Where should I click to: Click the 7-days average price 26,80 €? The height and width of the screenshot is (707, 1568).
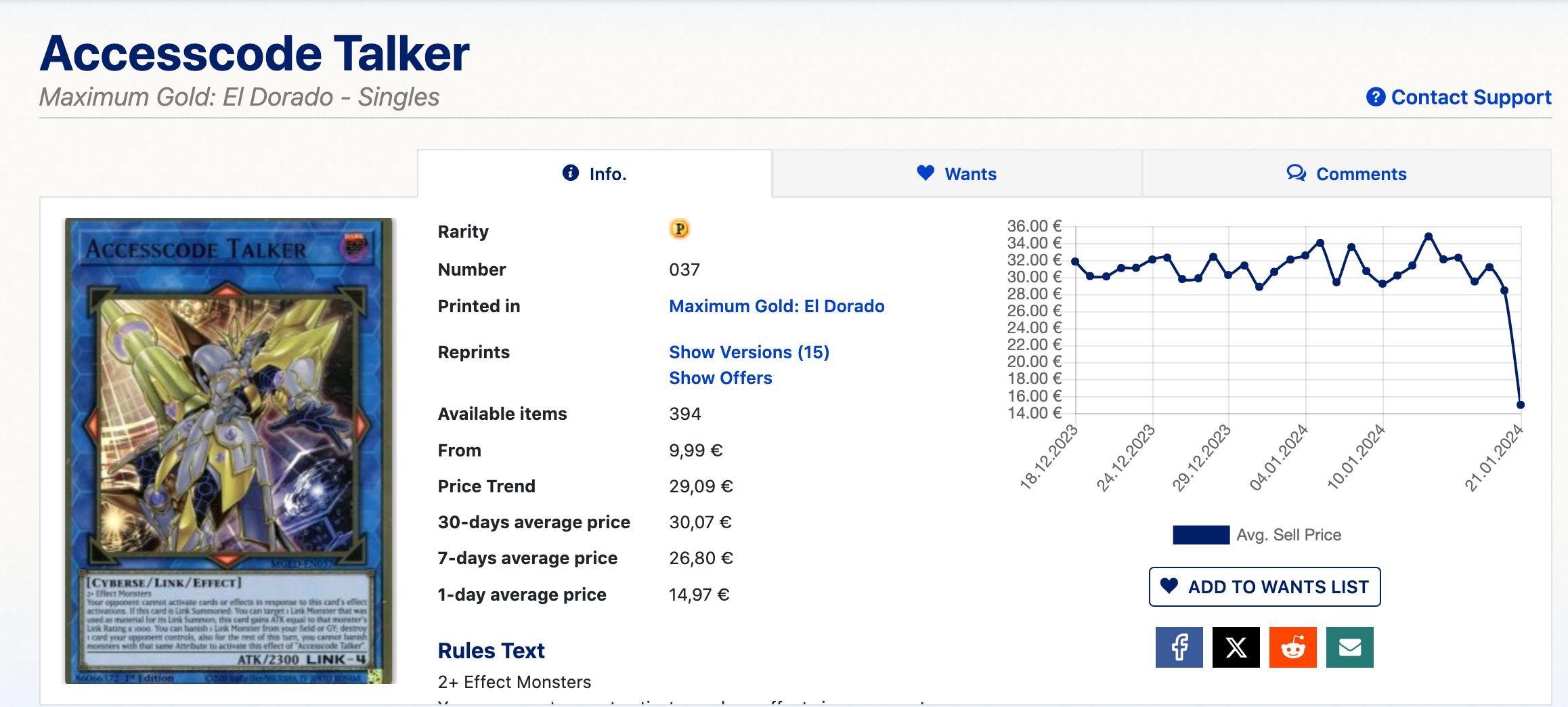(701, 558)
